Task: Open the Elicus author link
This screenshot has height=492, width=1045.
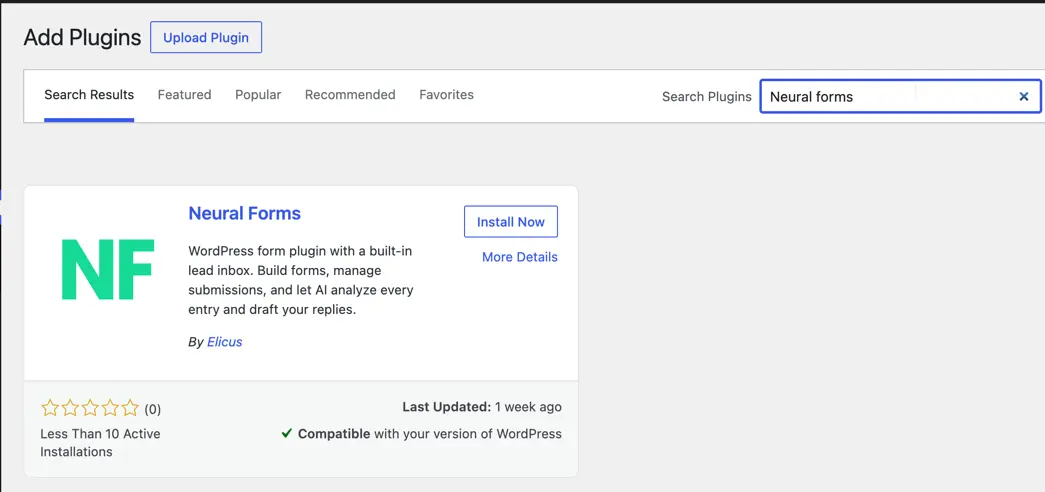Action: [225, 342]
